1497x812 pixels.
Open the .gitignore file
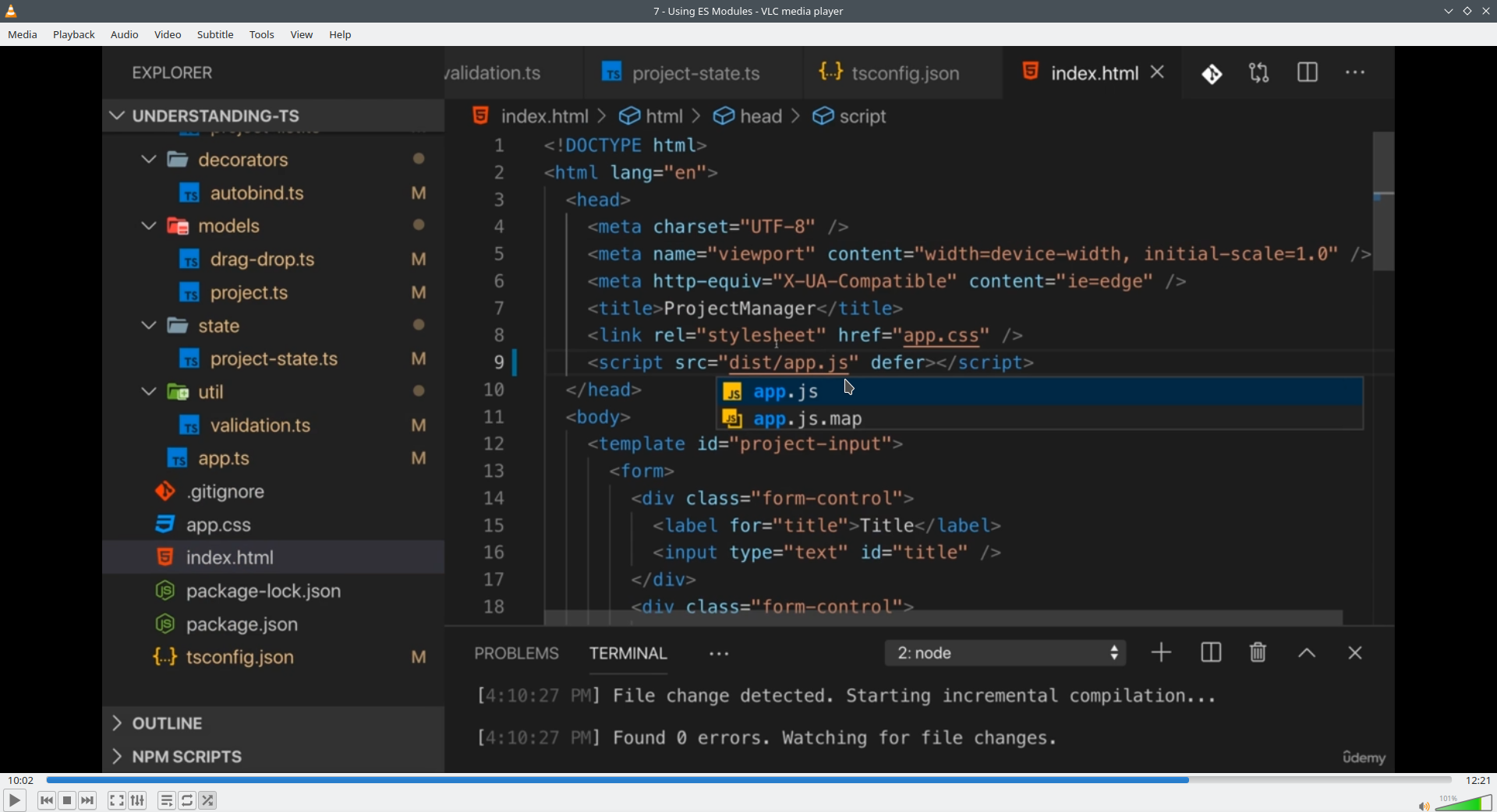[273, 492]
